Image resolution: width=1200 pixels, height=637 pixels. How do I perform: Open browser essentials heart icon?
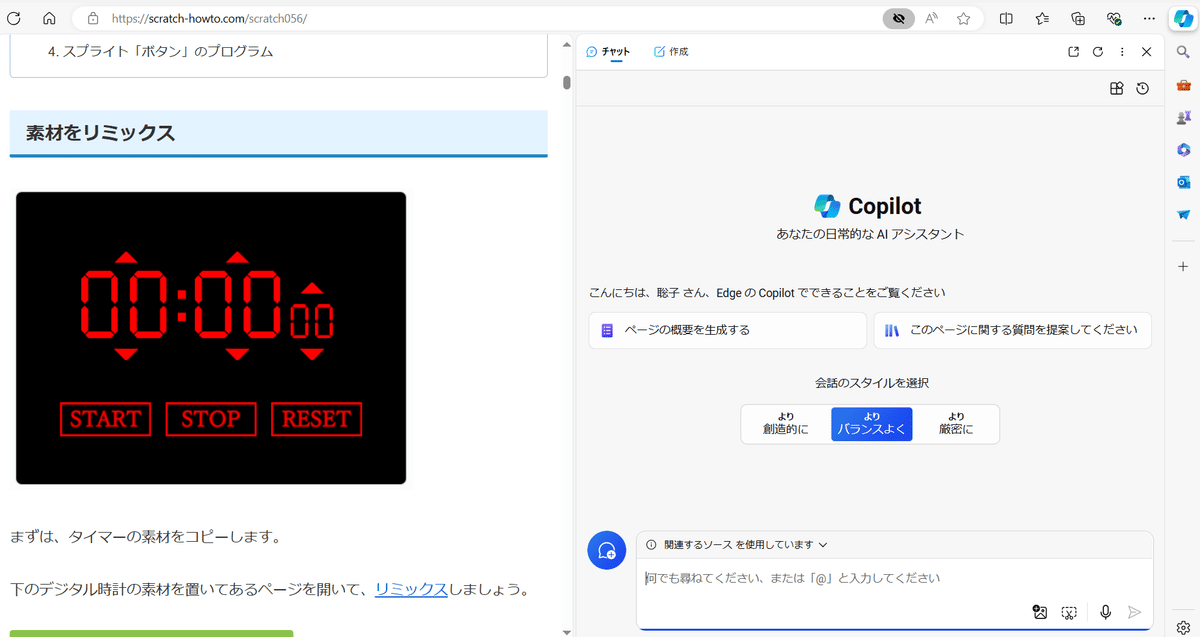tap(1114, 18)
